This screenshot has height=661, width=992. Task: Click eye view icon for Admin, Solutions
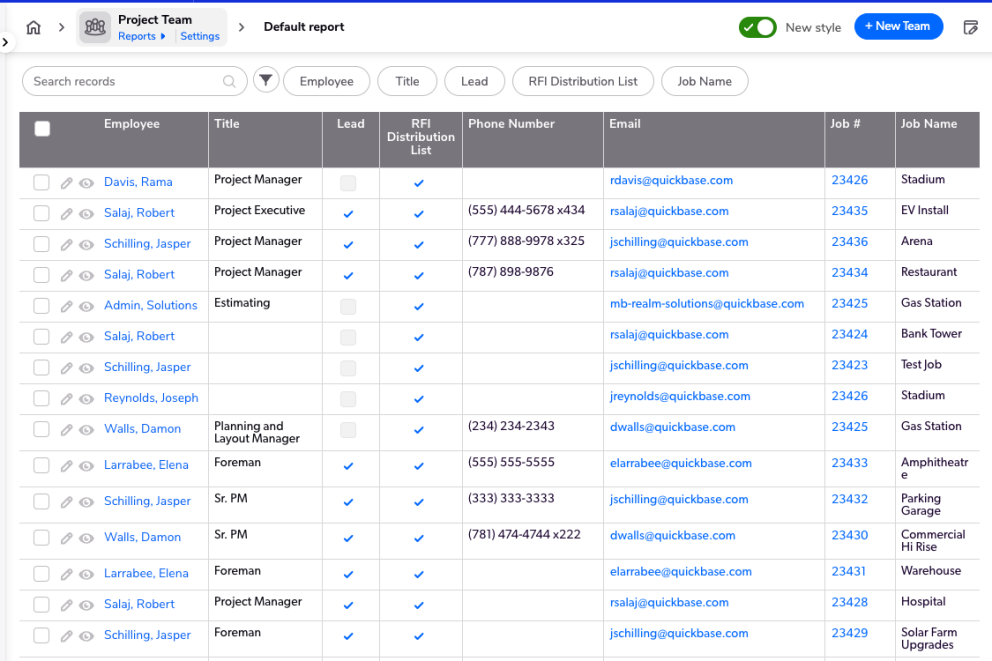86,306
